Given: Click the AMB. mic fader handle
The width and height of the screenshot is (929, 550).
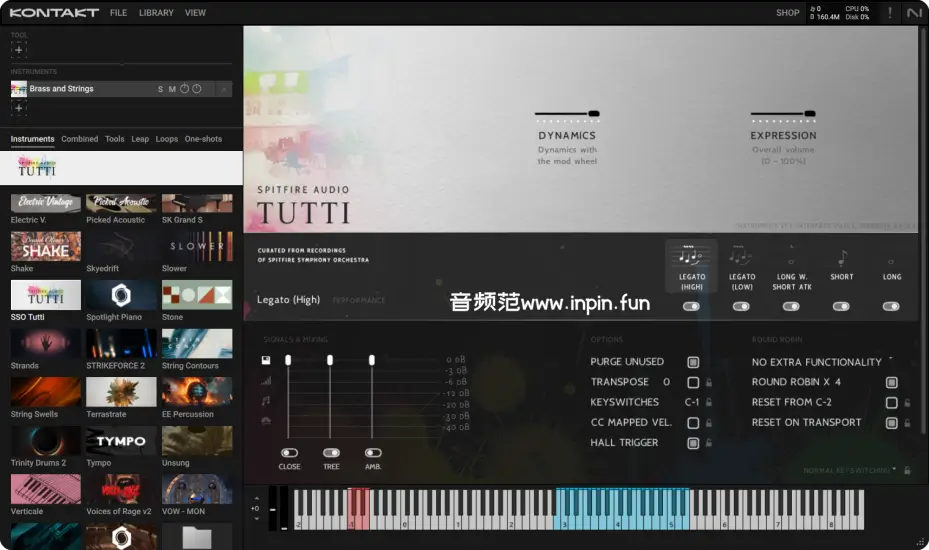Looking at the screenshot, I should pyautogui.click(x=371, y=360).
